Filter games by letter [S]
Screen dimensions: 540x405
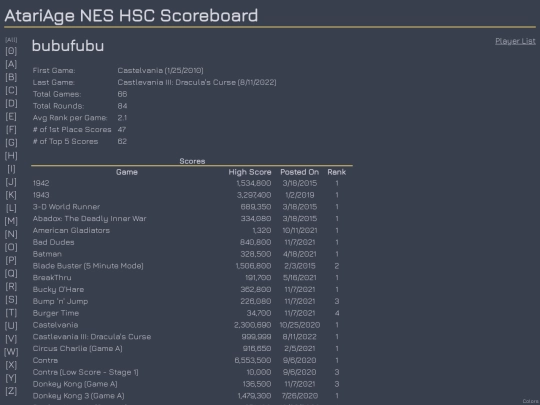(11, 300)
